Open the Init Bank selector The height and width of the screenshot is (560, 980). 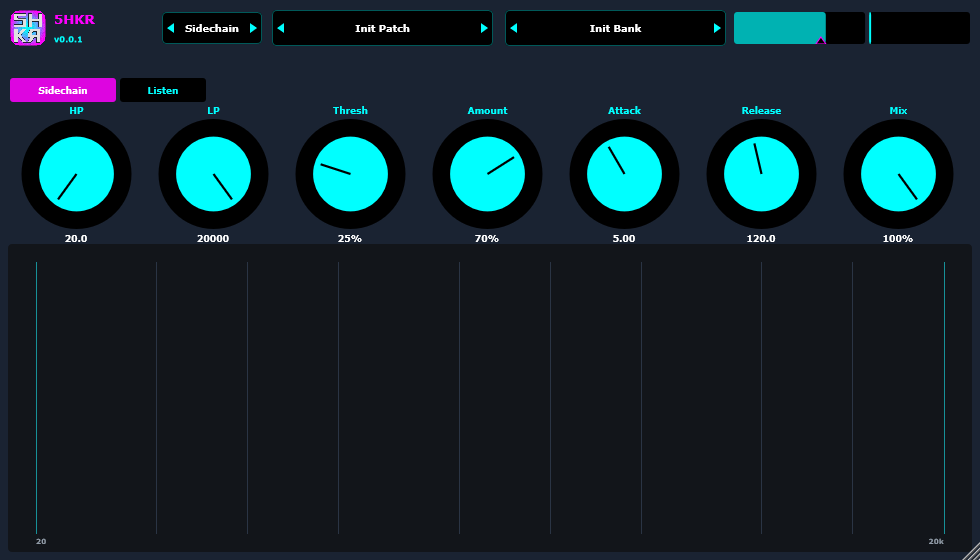click(616, 28)
